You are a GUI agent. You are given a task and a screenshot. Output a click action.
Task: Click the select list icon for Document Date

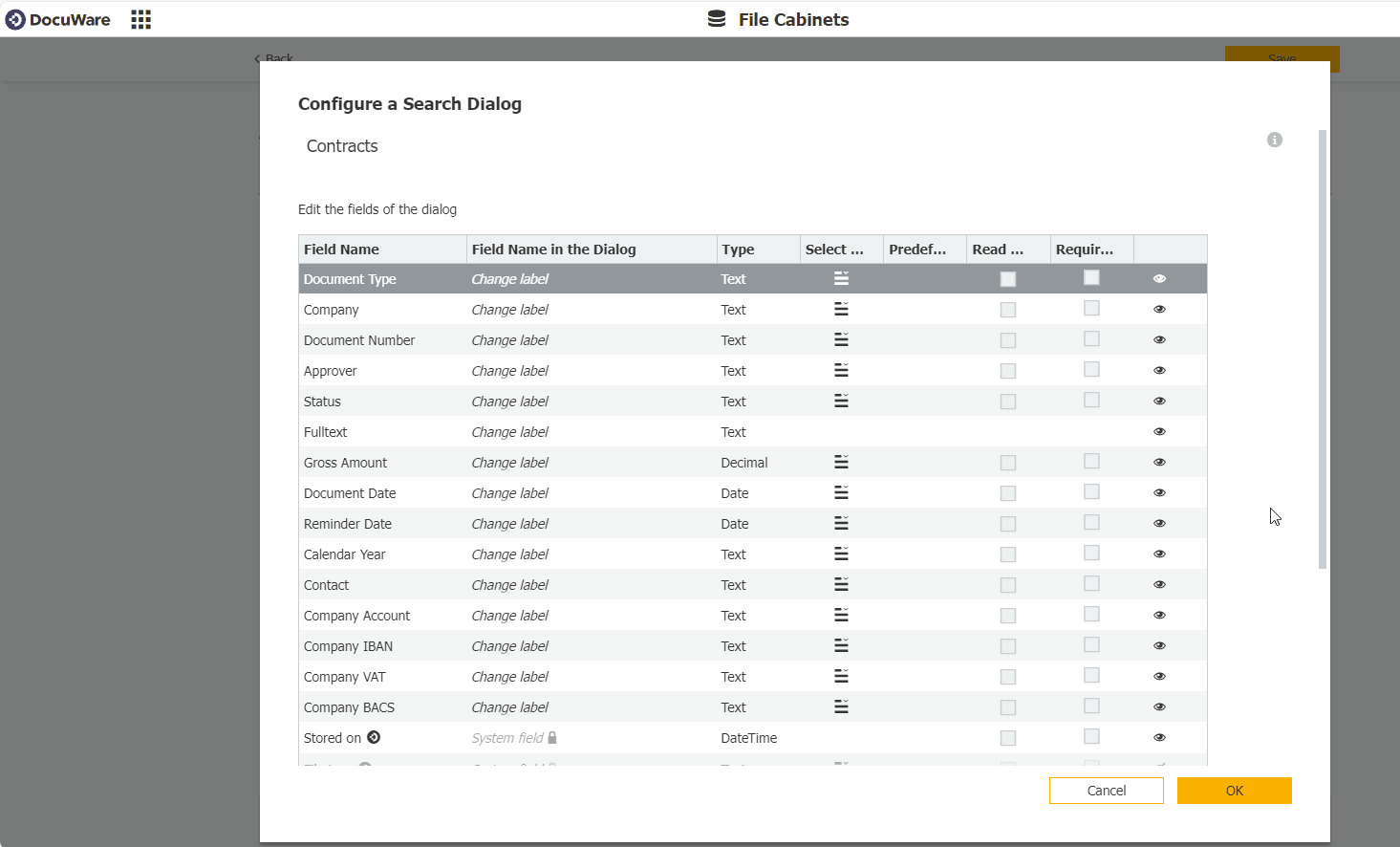coord(840,492)
